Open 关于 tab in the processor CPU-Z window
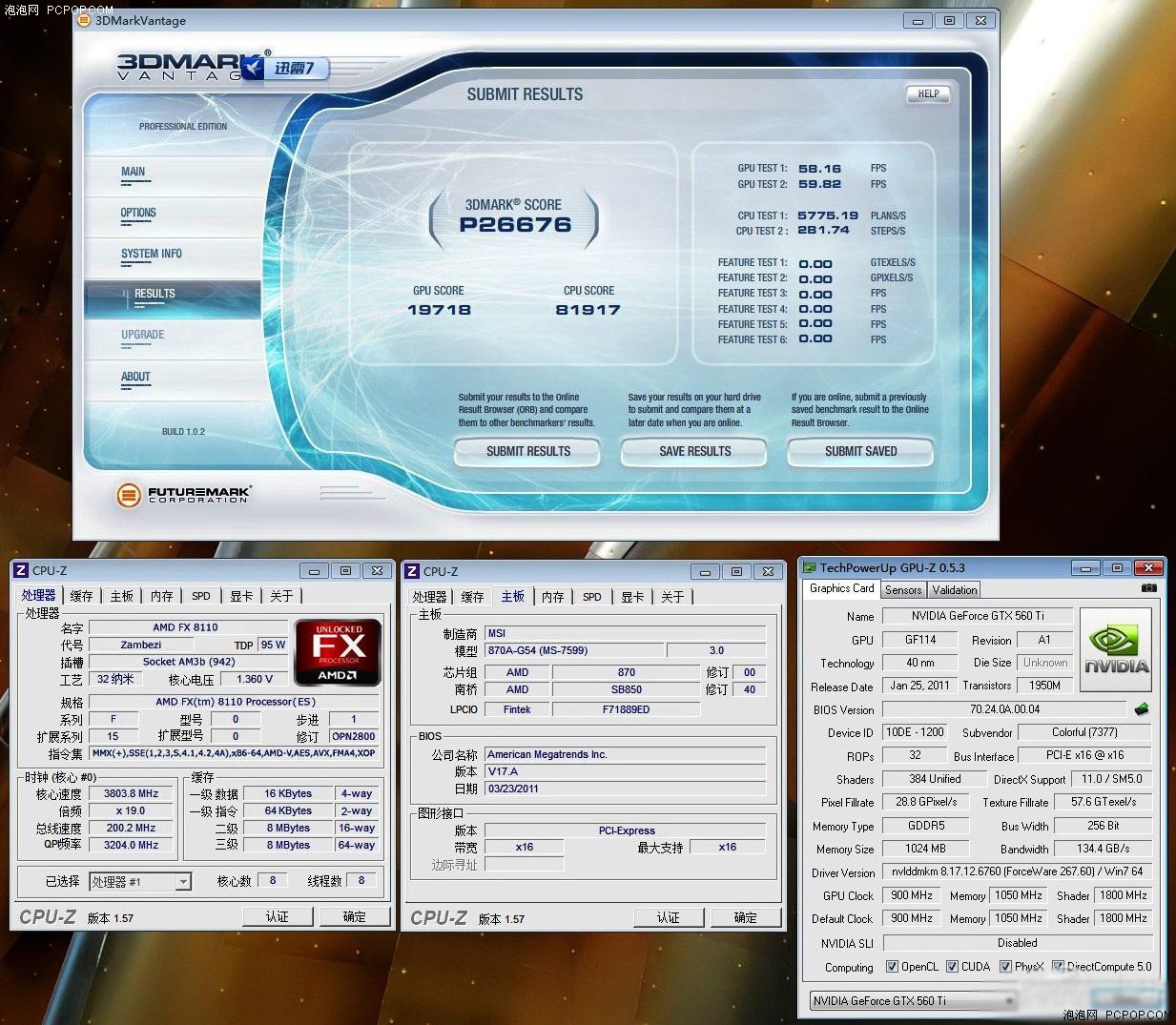Viewport: 1176px width, 1025px height. (281, 596)
